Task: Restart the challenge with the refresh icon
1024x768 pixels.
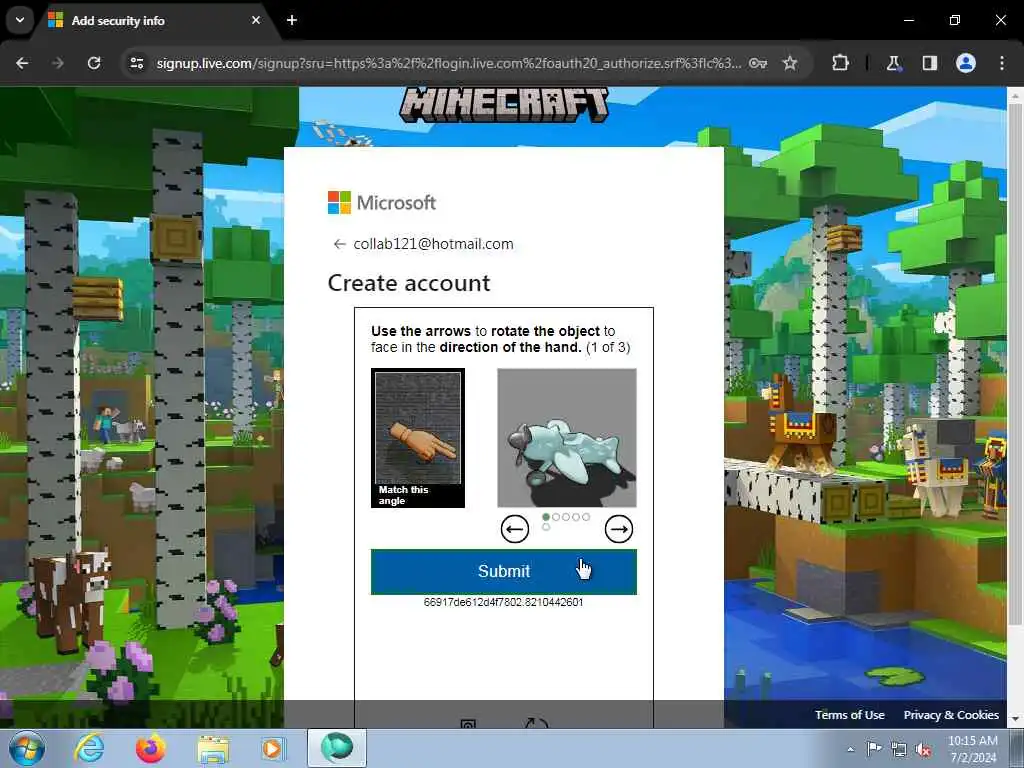Action: click(x=536, y=723)
